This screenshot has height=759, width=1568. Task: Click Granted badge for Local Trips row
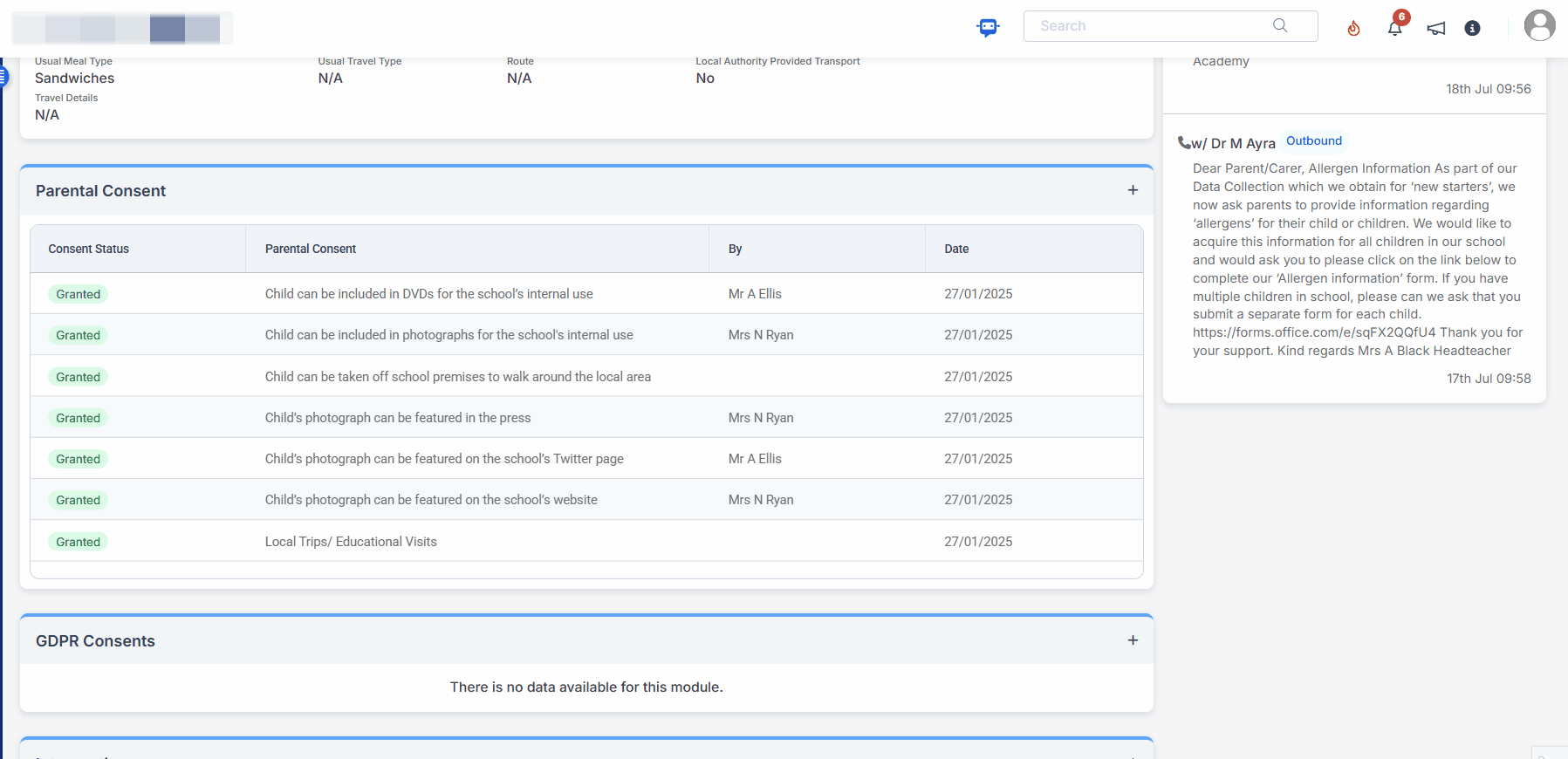(79, 542)
